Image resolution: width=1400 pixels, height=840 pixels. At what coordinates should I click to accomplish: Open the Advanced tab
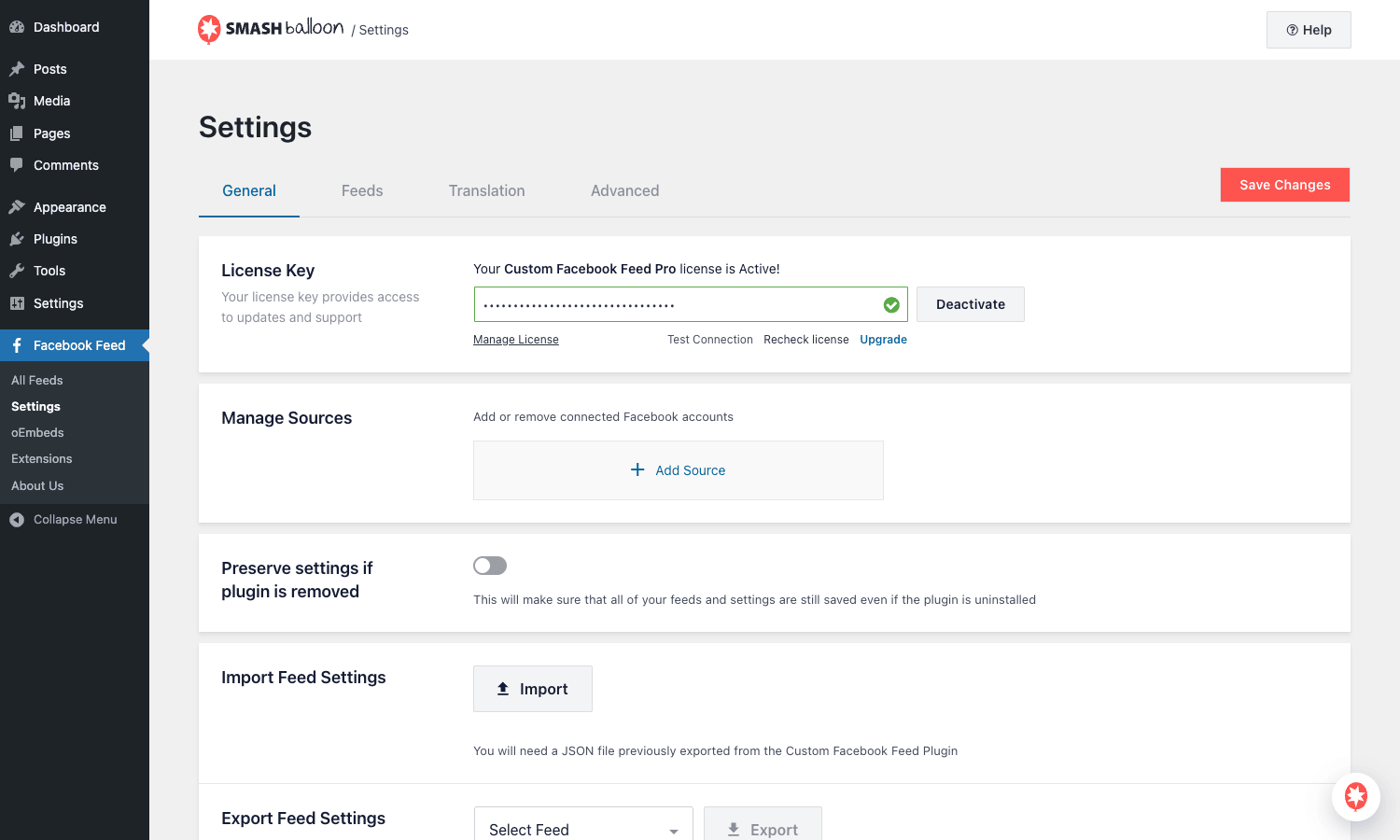pos(625,190)
